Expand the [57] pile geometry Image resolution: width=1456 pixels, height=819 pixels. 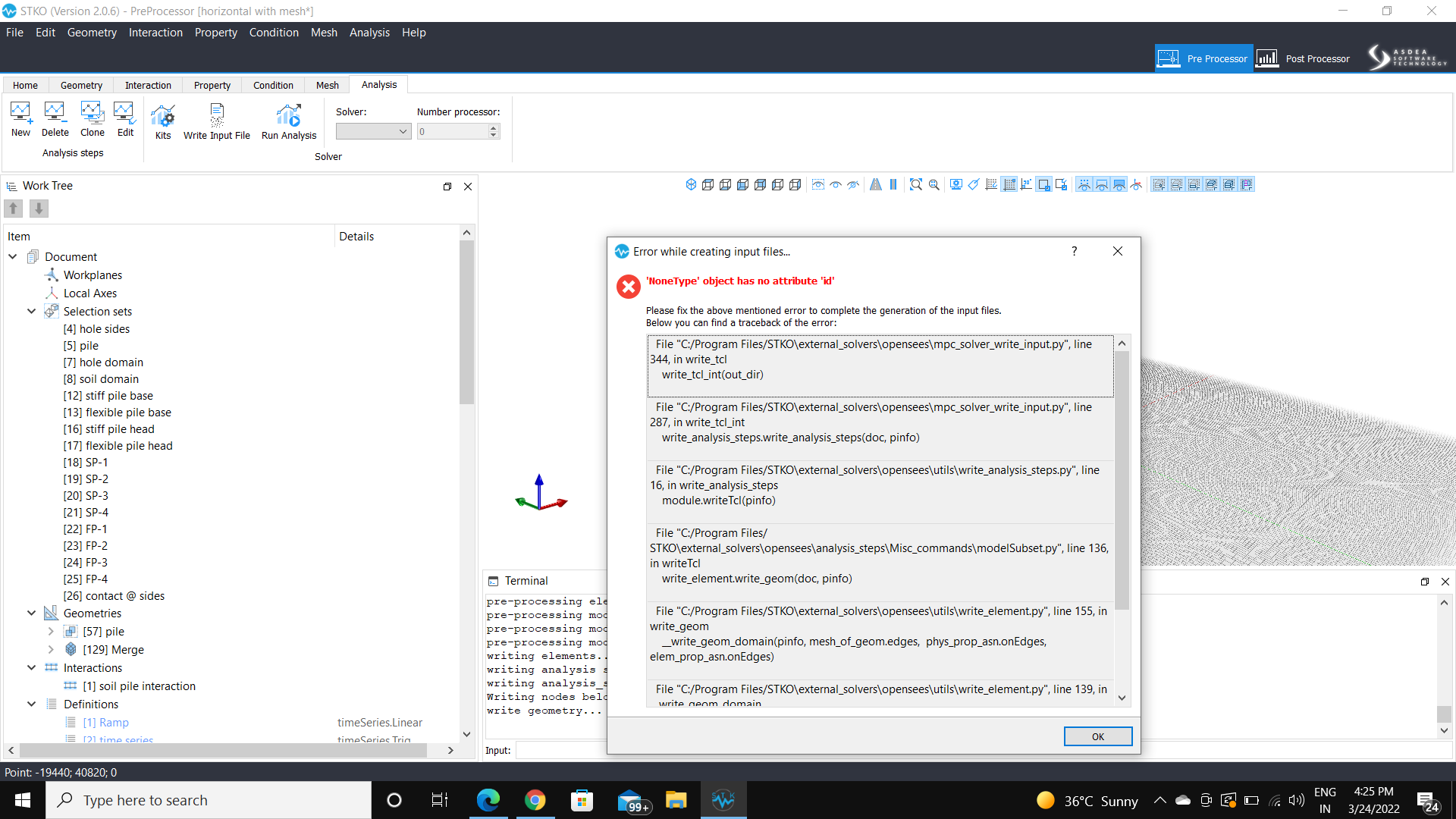click(x=51, y=631)
